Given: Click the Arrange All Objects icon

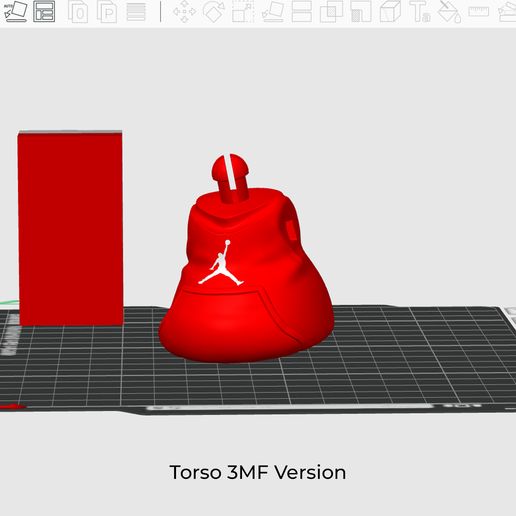Looking at the screenshot, I should 44,11.
